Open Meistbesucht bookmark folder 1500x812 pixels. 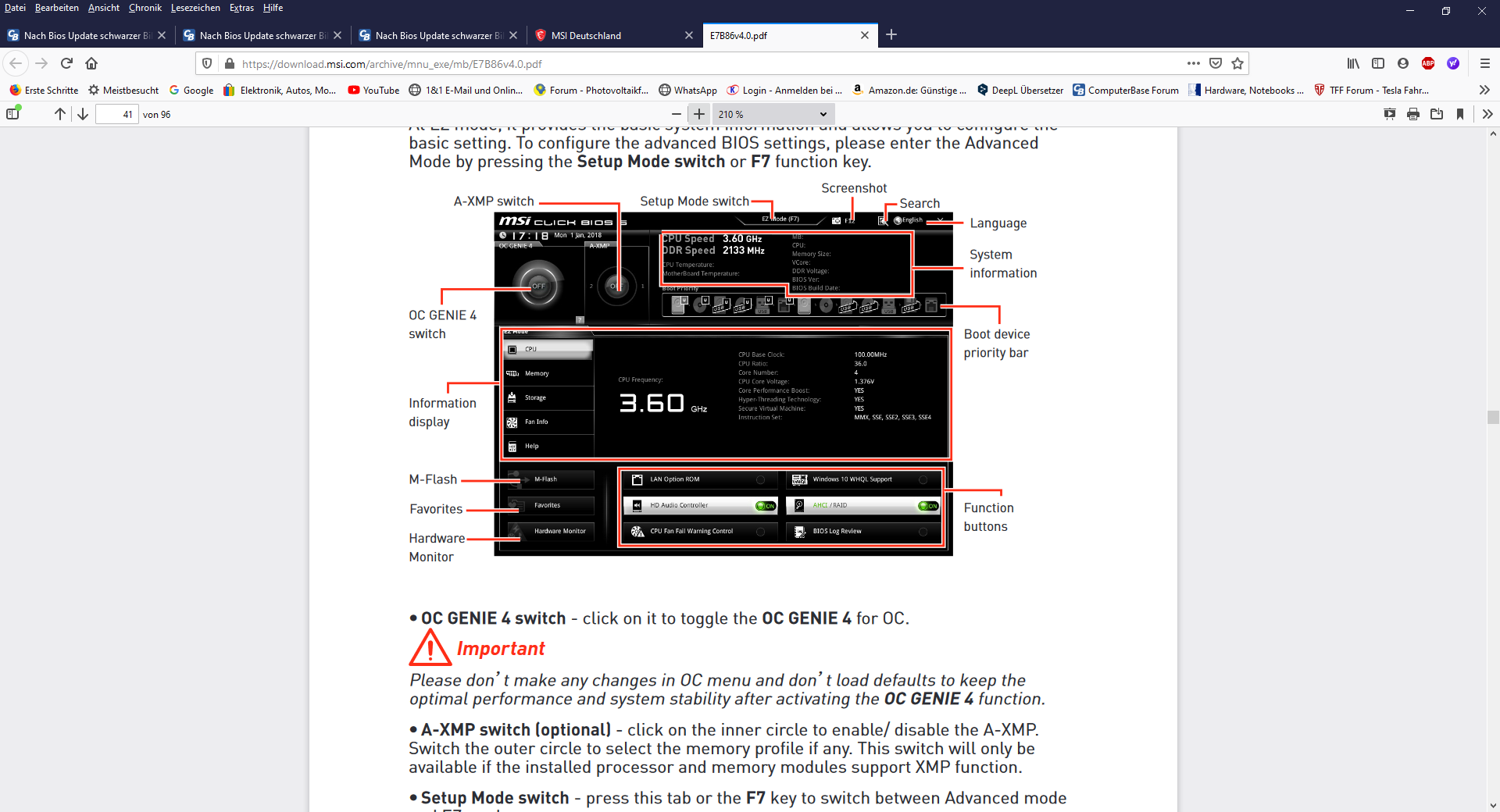[x=123, y=90]
